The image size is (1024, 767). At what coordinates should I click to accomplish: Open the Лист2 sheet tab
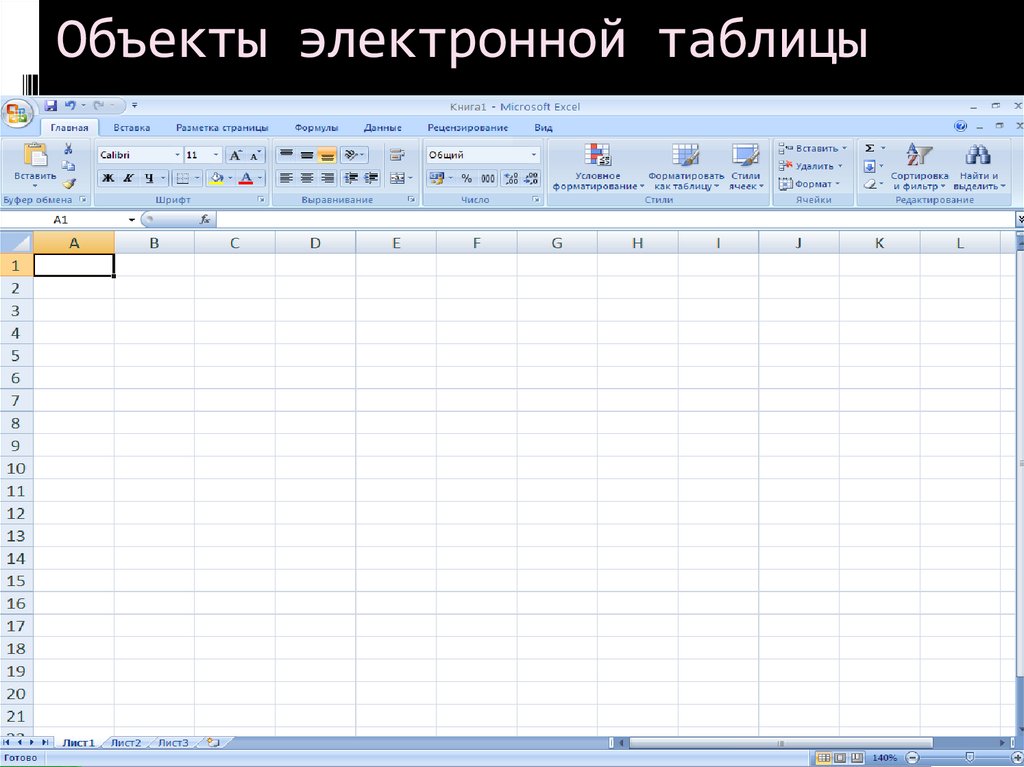pos(126,742)
